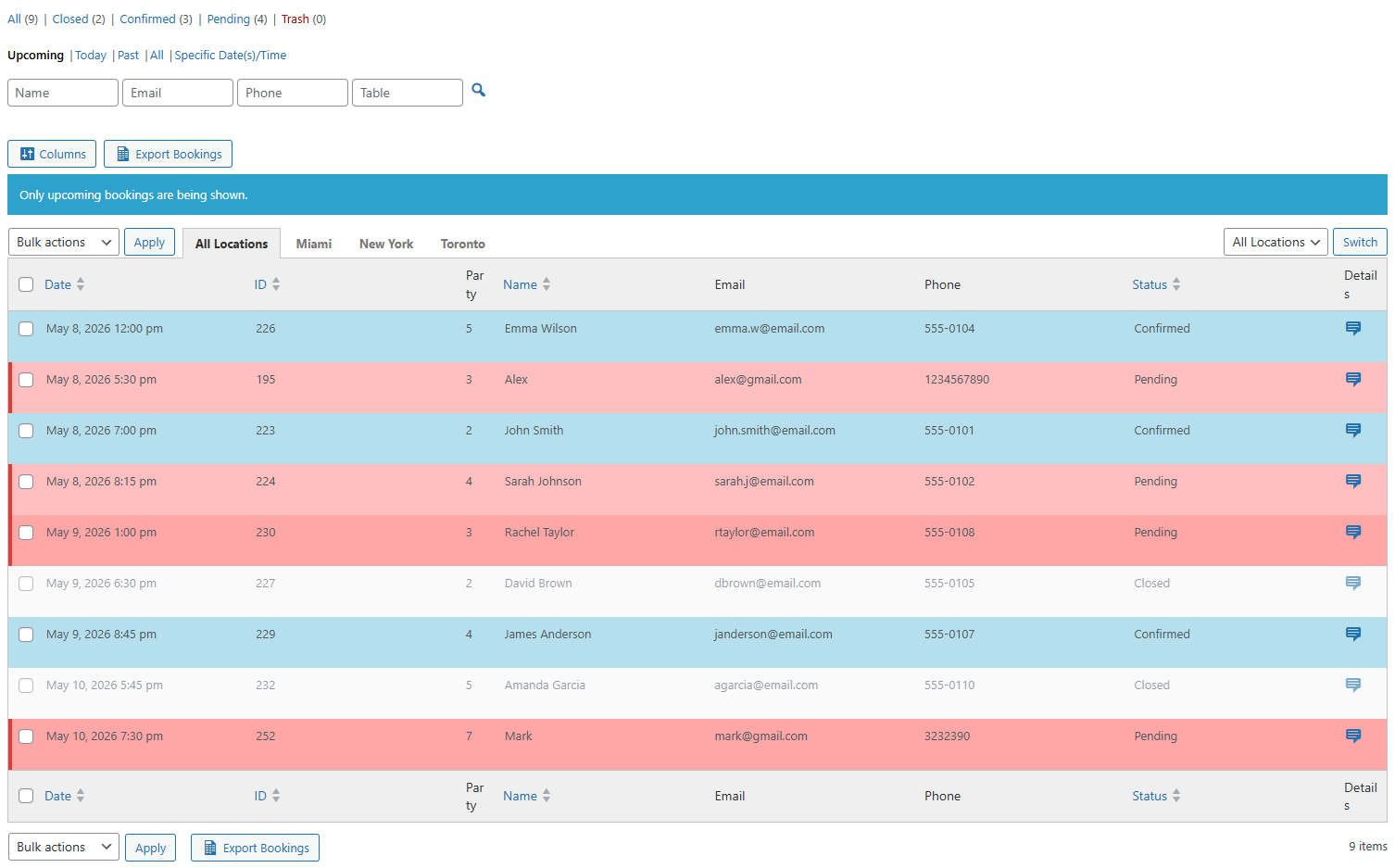
Task: Select John Smith booking checkbox
Action: [x=26, y=431]
